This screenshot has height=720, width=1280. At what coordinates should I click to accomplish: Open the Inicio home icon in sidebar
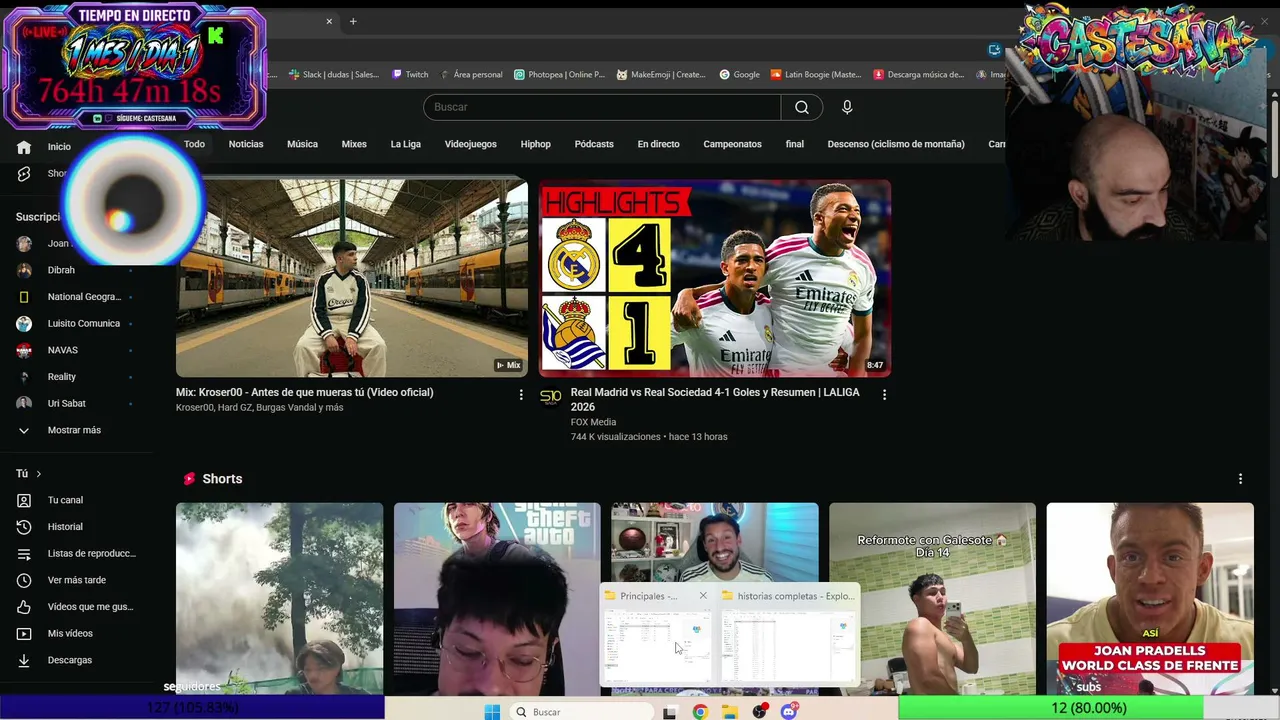pos(24,147)
